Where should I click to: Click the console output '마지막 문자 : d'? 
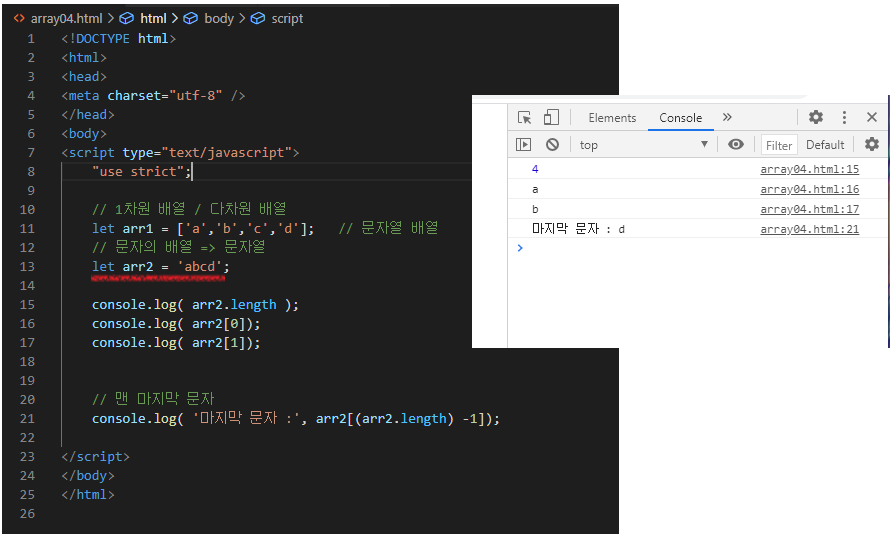pyautogui.click(x=578, y=229)
